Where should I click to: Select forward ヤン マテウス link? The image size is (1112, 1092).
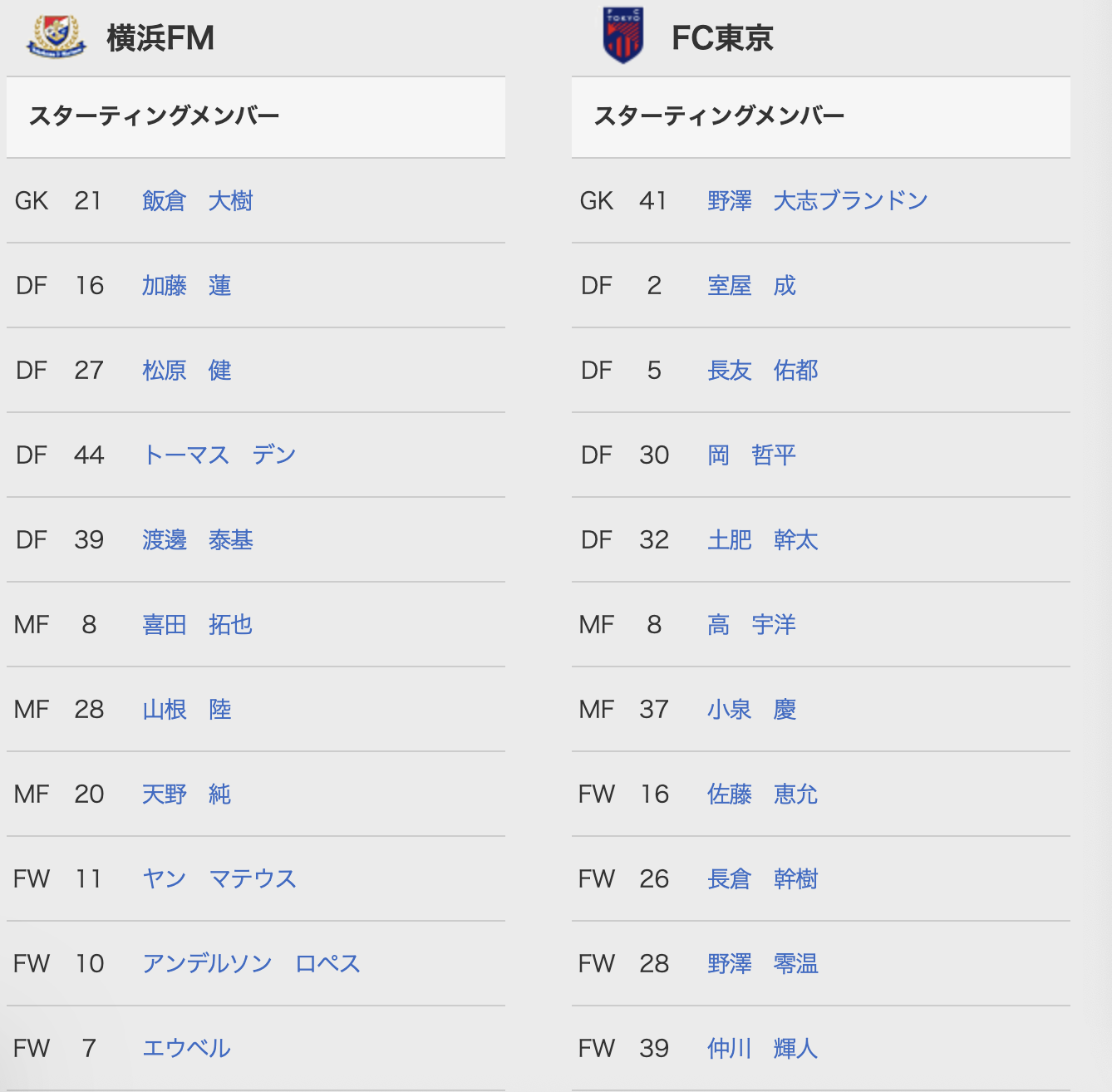pyautogui.click(x=219, y=879)
